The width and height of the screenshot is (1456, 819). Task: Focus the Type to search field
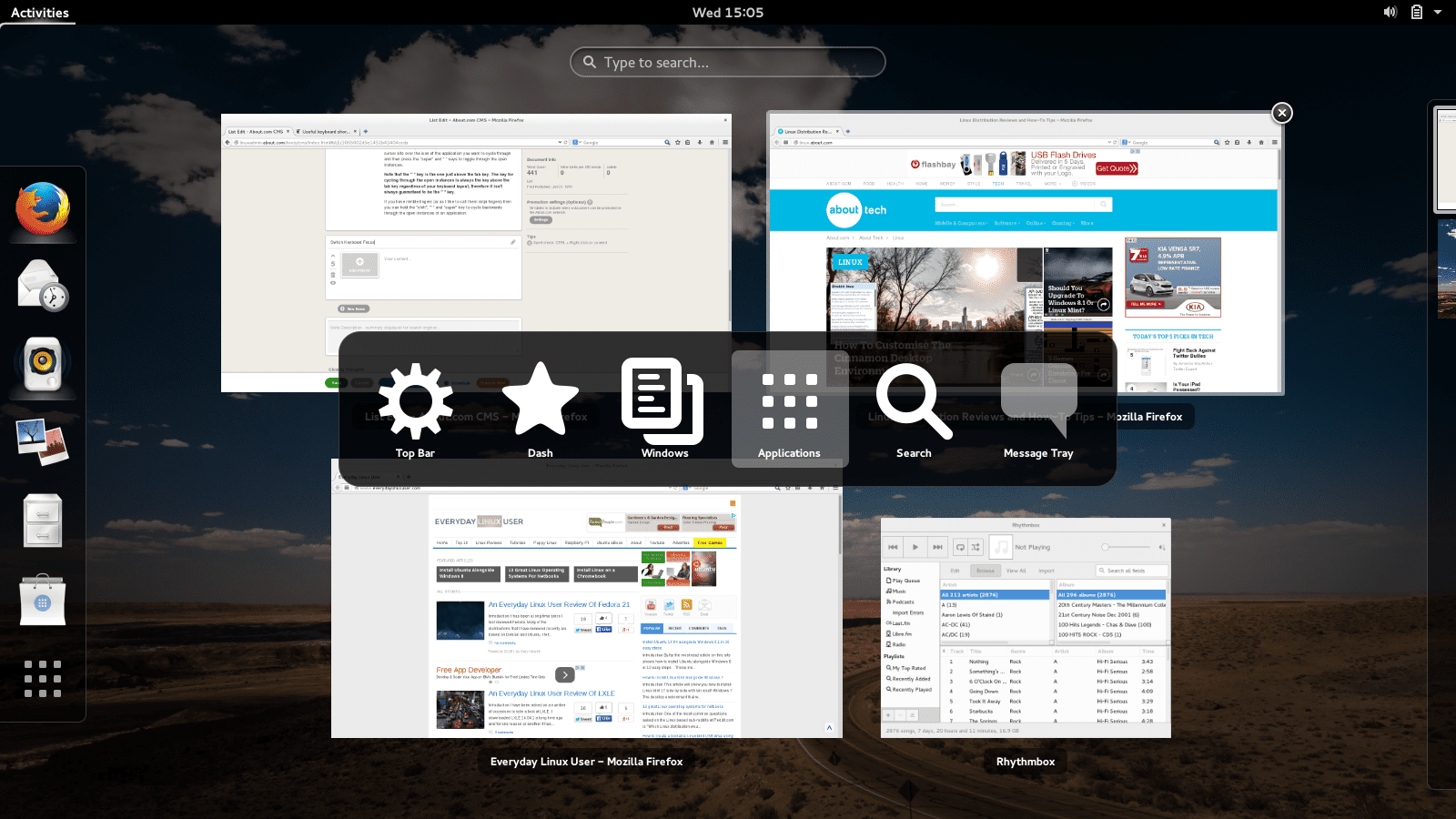728,62
